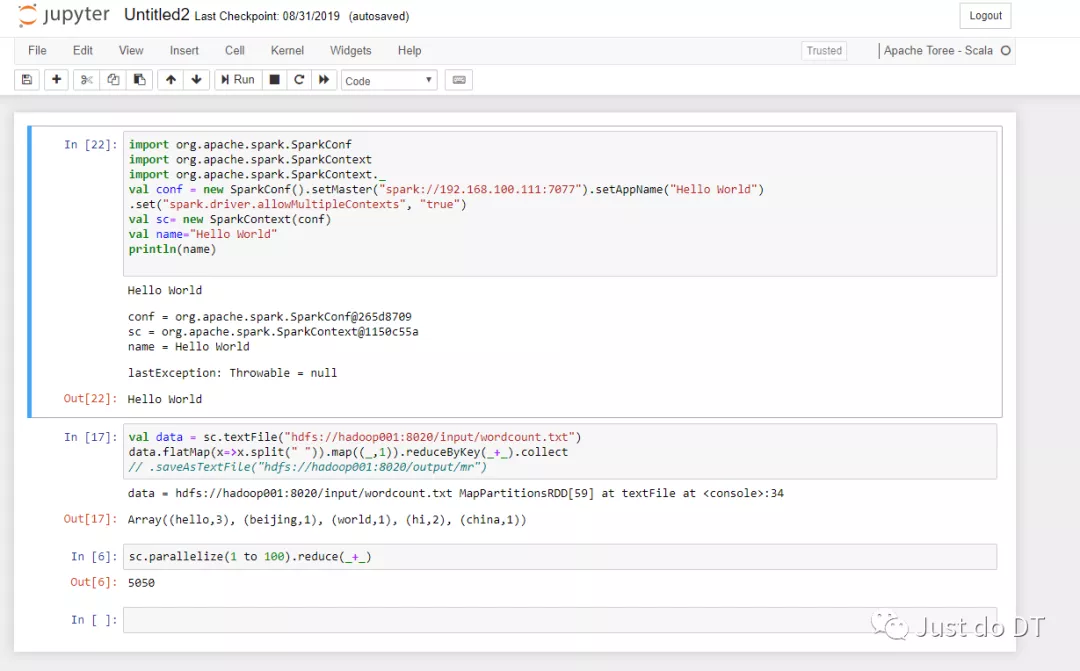This screenshot has width=1080, height=671.
Task: Click into the In [22] SparkConf code cell
Action: (560, 204)
